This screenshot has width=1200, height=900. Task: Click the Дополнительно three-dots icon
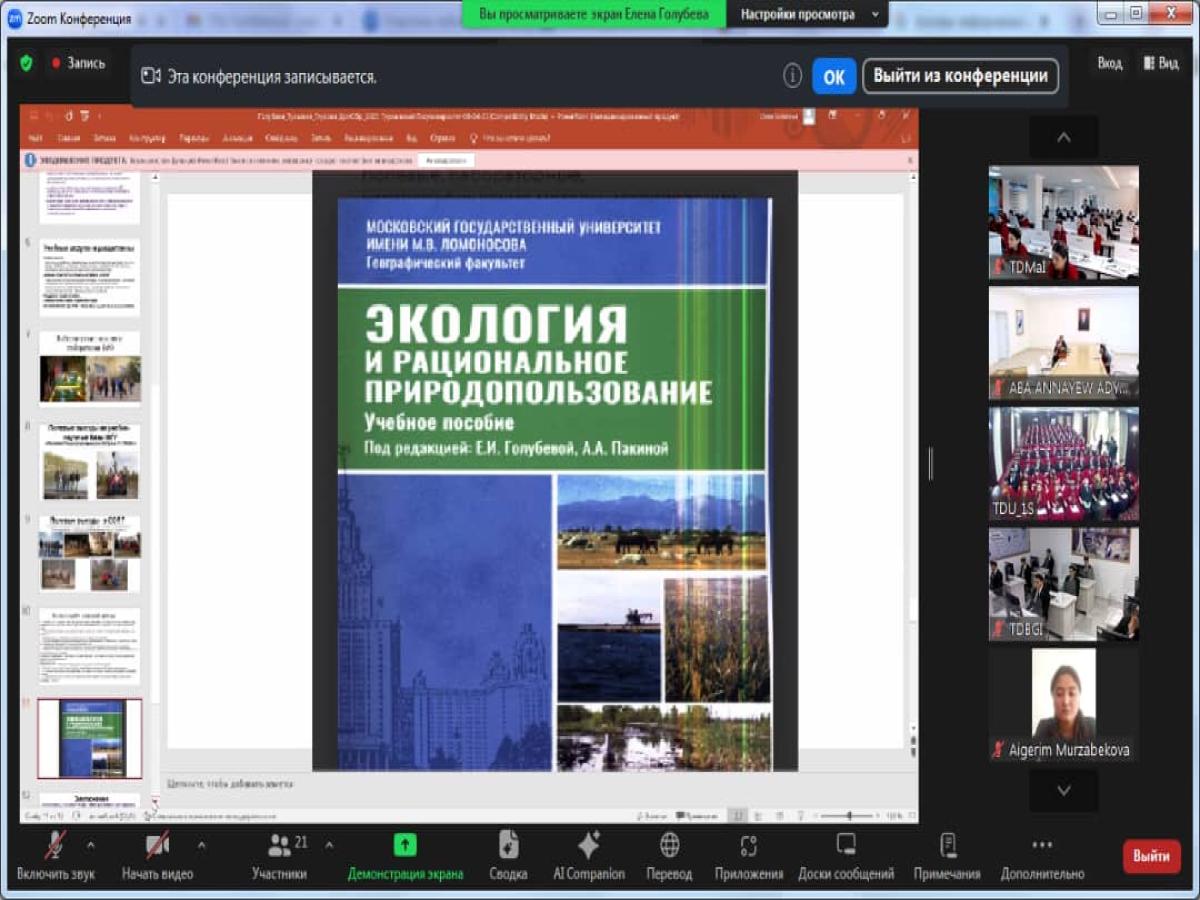[x=1042, y=845]
